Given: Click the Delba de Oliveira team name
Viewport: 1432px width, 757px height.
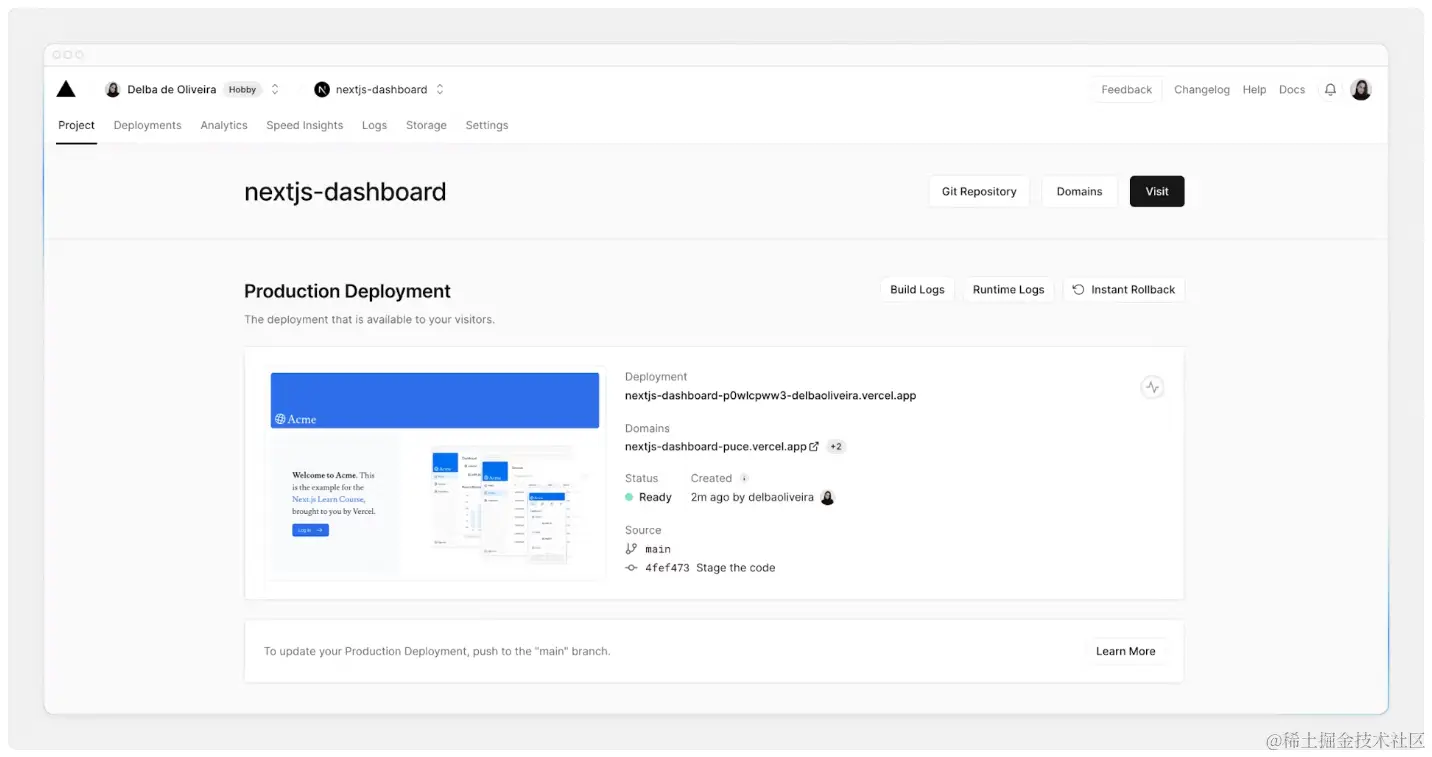Looking at the screenshot, I should pos(172,90).
